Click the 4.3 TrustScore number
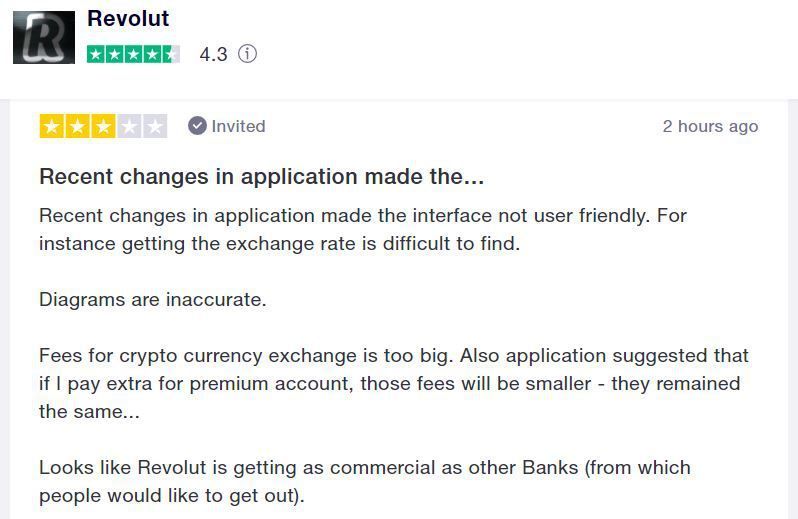 coord(213,54)
